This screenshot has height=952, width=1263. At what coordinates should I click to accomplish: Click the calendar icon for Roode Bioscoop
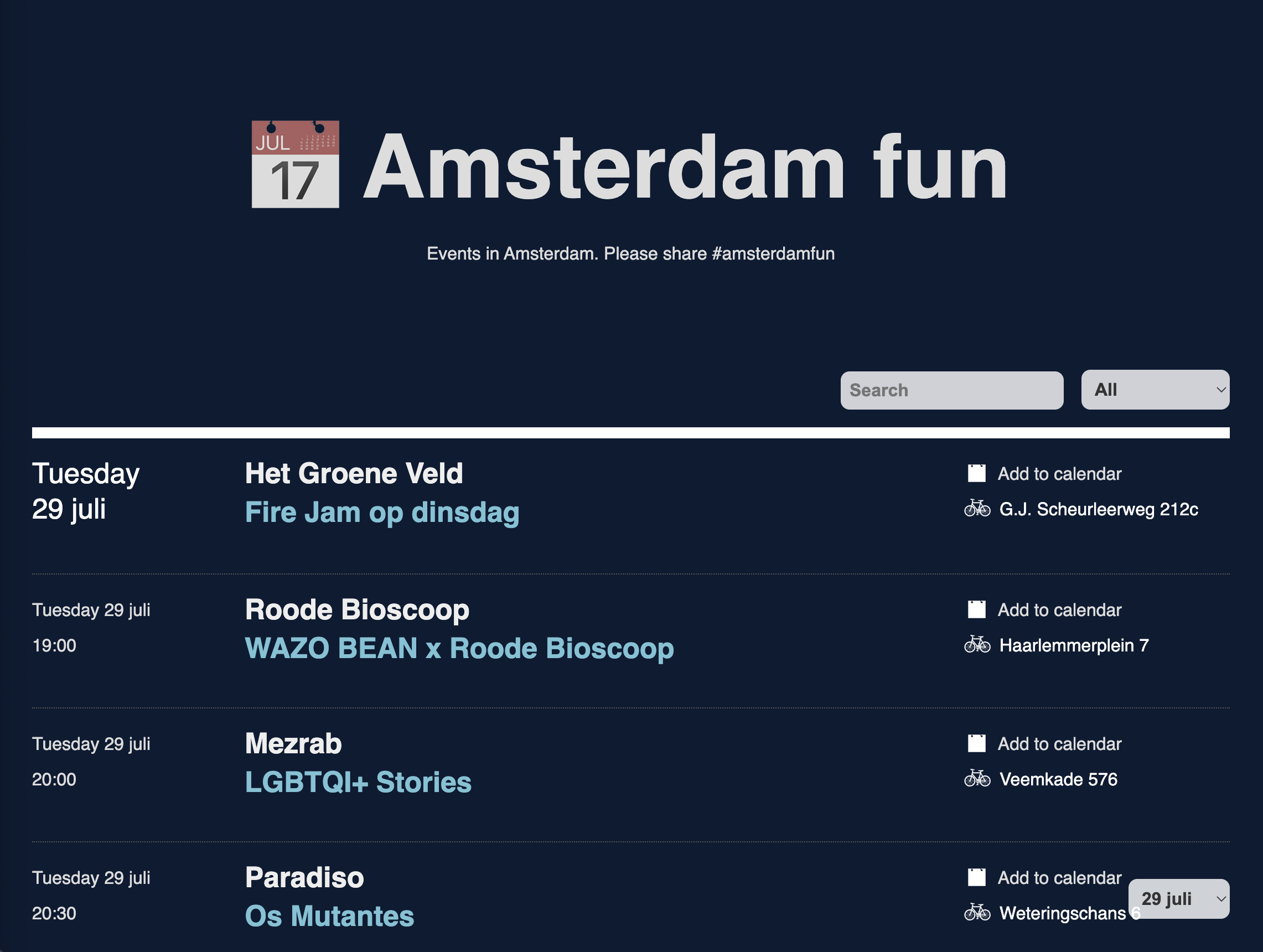pyautogui.click(x=976, y=609)
